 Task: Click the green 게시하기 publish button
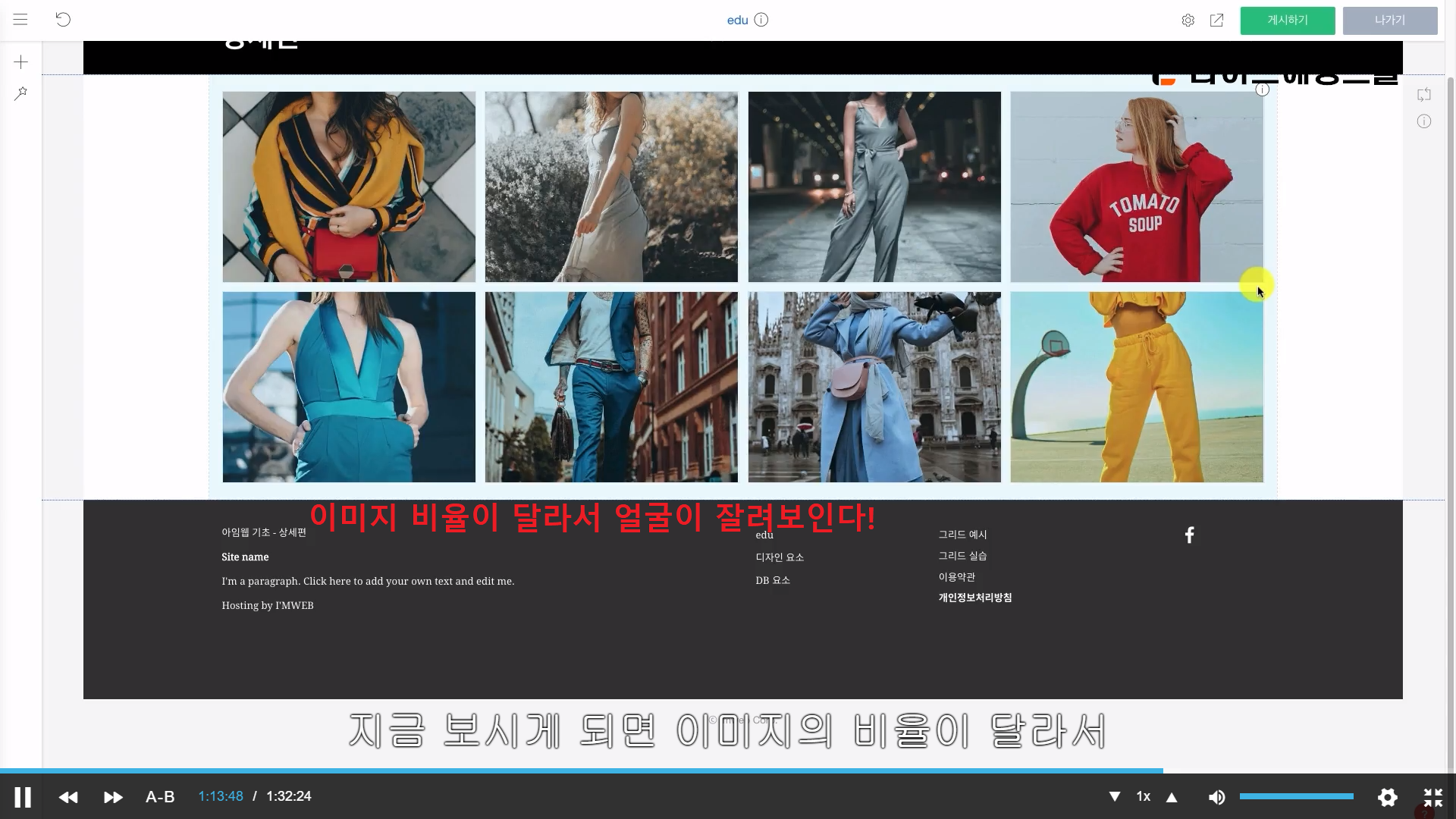click(x=1287, y=20)
